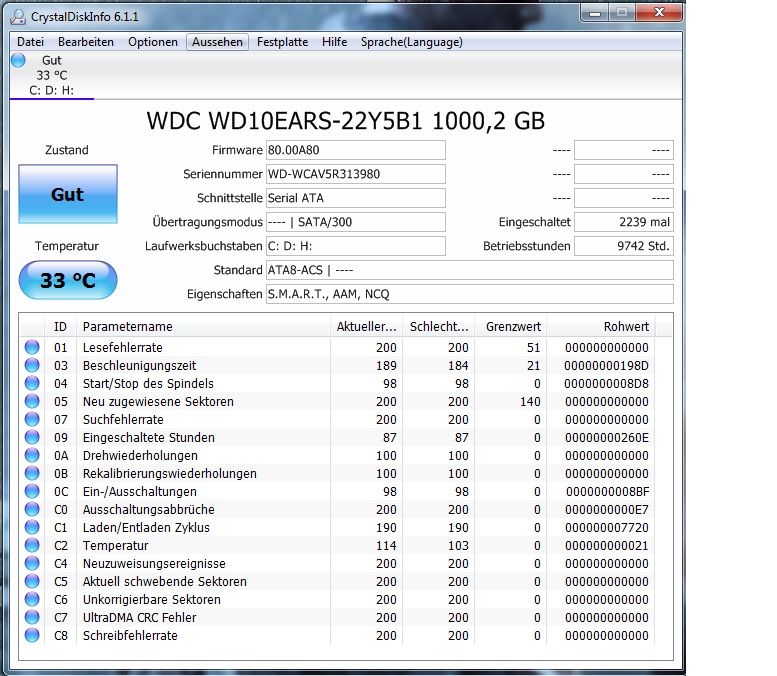This screenshot has height=676, width=777.
Task: Click the blue disk status orb above Gut
Action: click(18, 60)
